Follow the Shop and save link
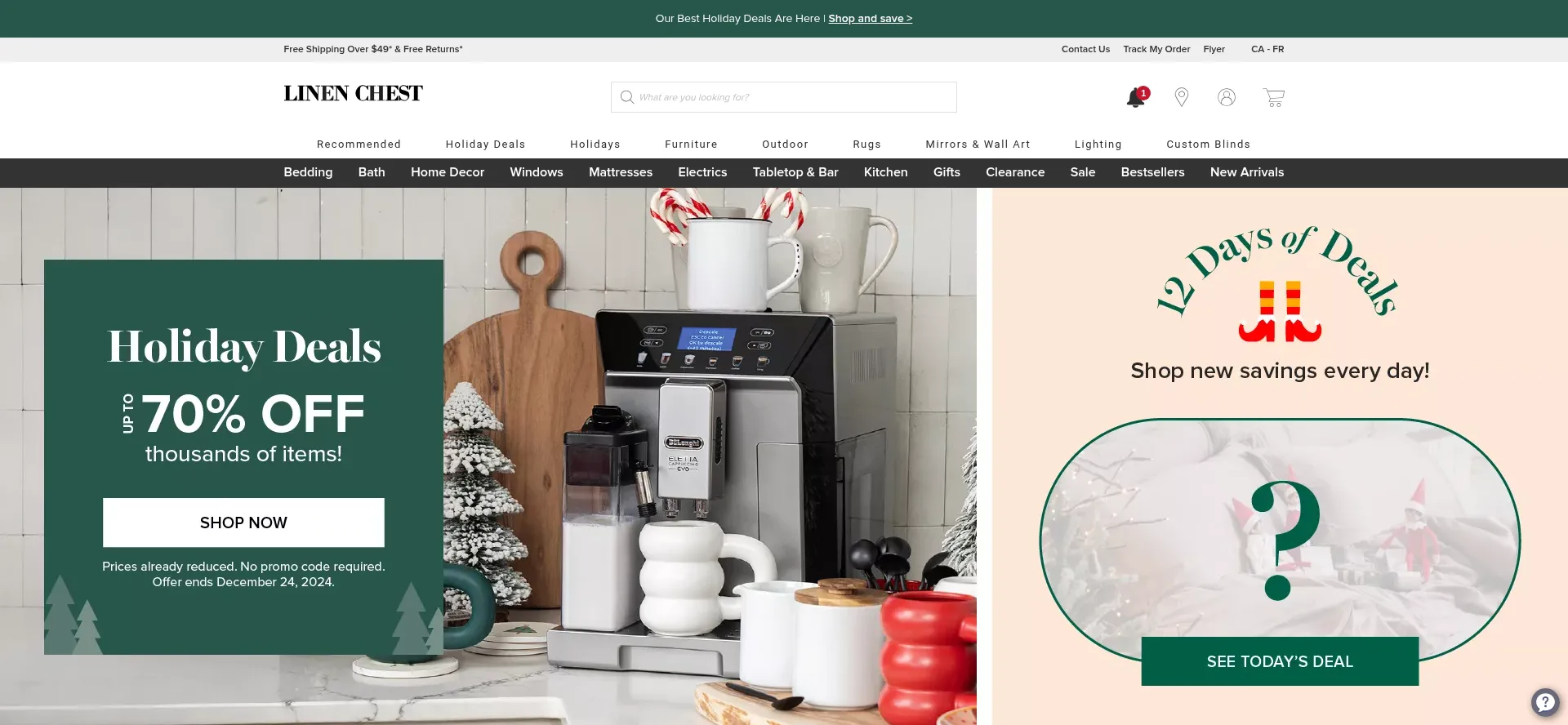This screenshot has width=1568, height=725. [x=870, y=19]
